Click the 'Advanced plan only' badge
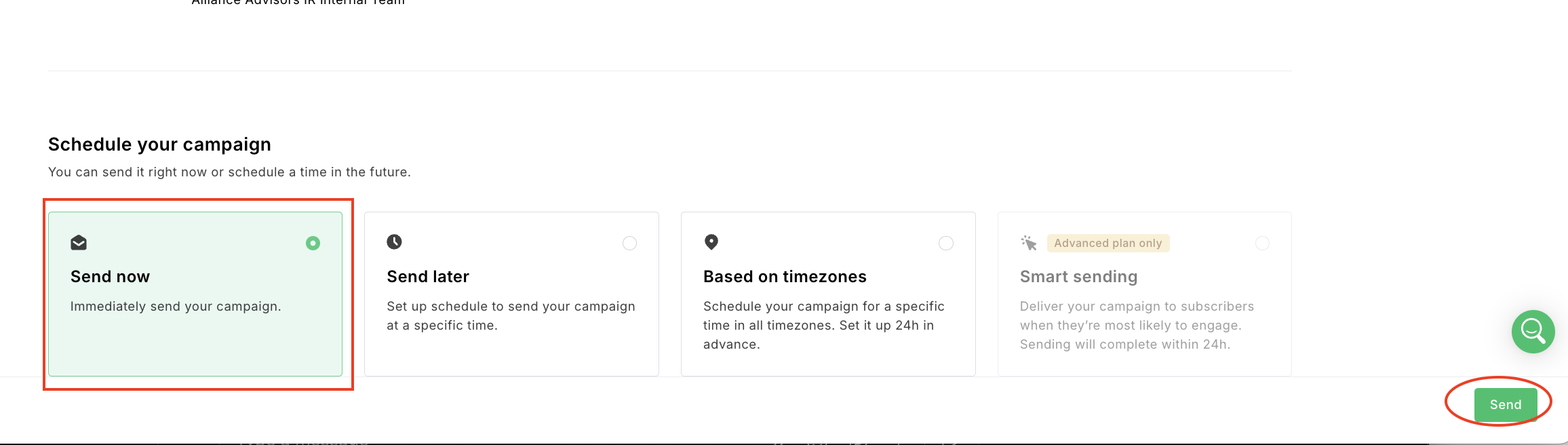 (1108, 244)
